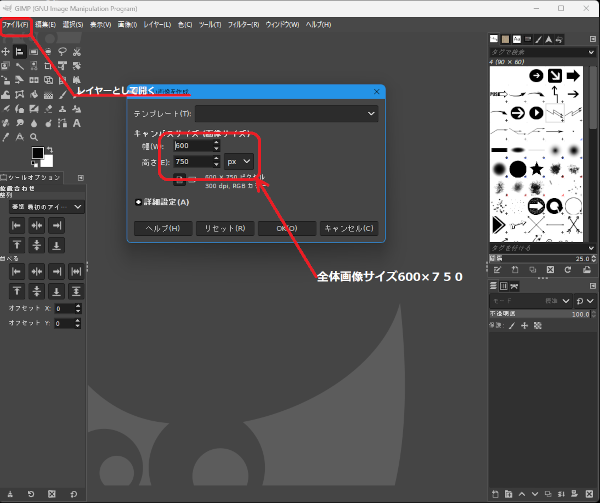Select the Move tool in the toolbox
Screen dimensions: 600x503
click(5, 52)
